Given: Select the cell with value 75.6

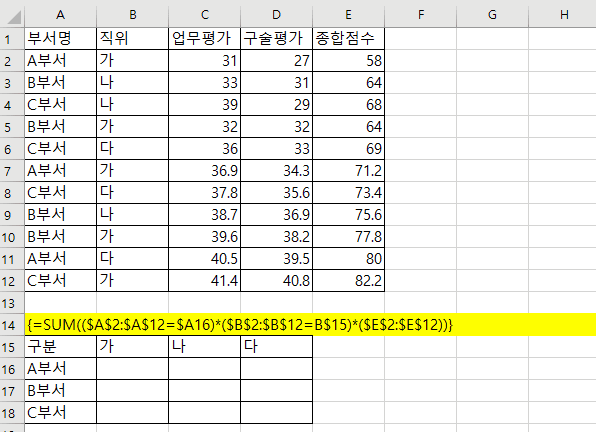Looking at the screenshot, I should tap(348, 215).
